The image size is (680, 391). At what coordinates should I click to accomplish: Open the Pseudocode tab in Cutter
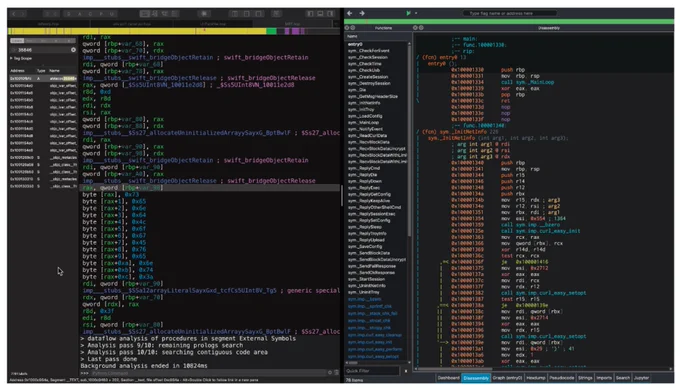coord(562,378)
